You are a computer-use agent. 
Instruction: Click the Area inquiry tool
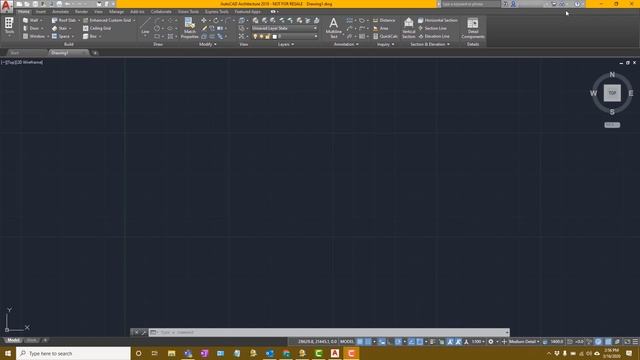click(x=380, y=28)
